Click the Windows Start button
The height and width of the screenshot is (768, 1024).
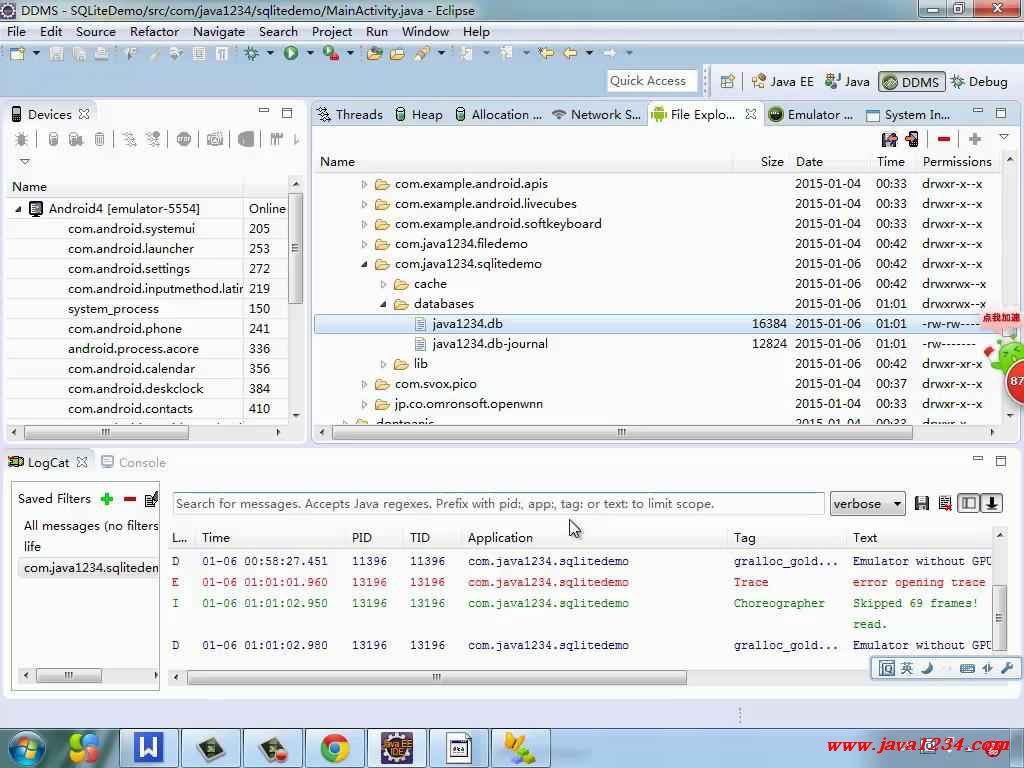click(x=26, y=749)
